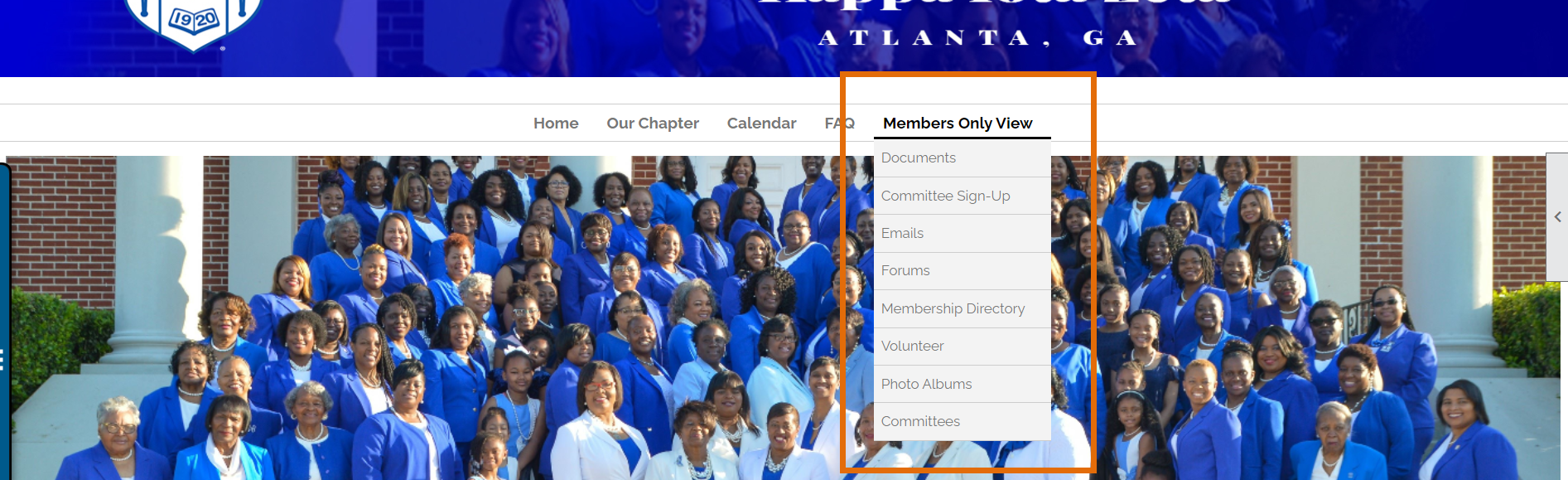
Task: Open the Committees menu entry
Action: click(x=963, y=421)
